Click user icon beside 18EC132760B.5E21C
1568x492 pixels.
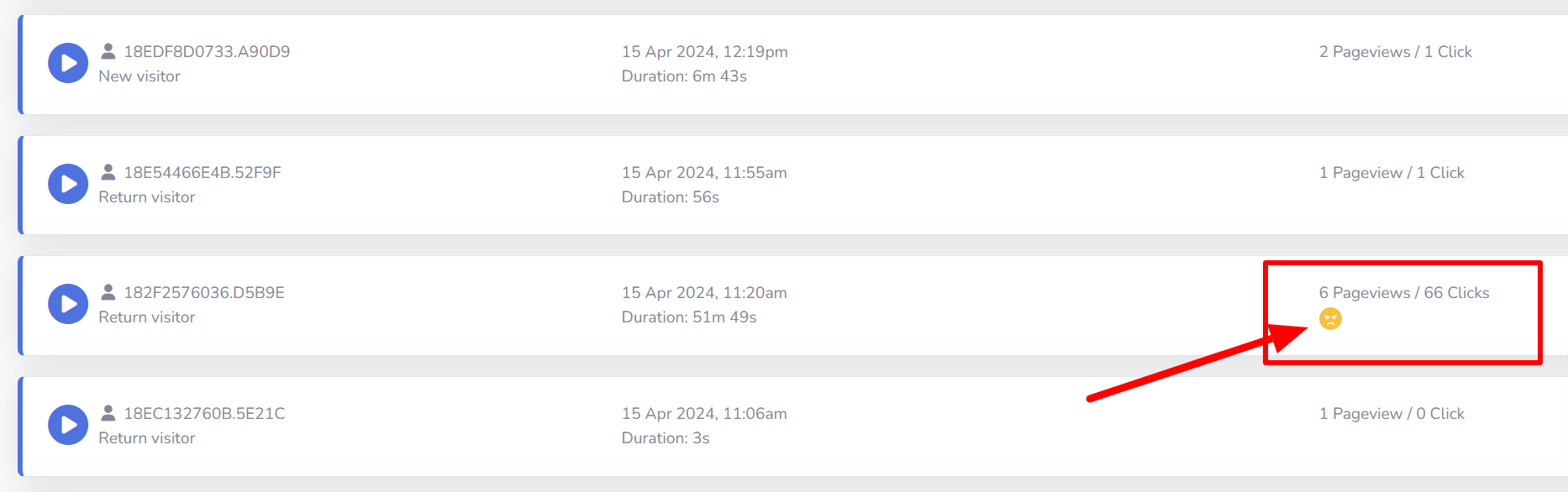(x=108, y=413)
